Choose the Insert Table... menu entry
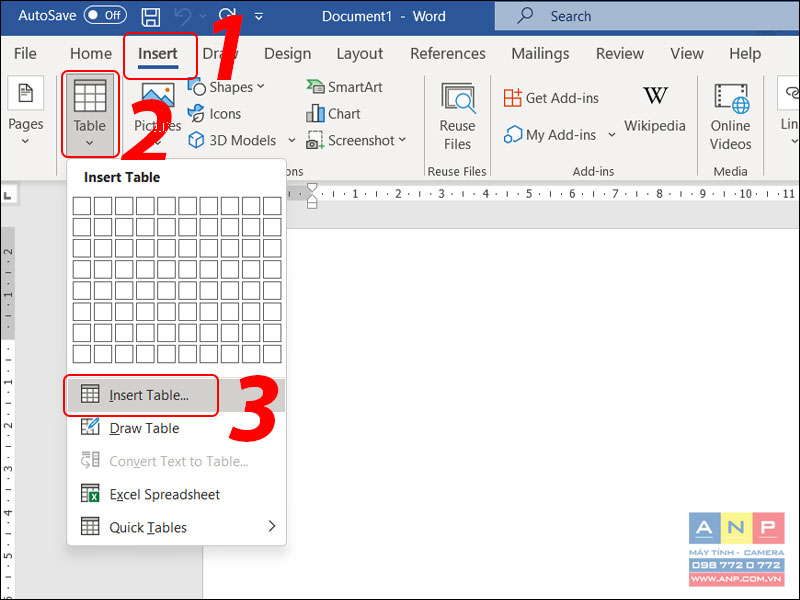This screenshot has width=800, height=600. coord(176,395)
